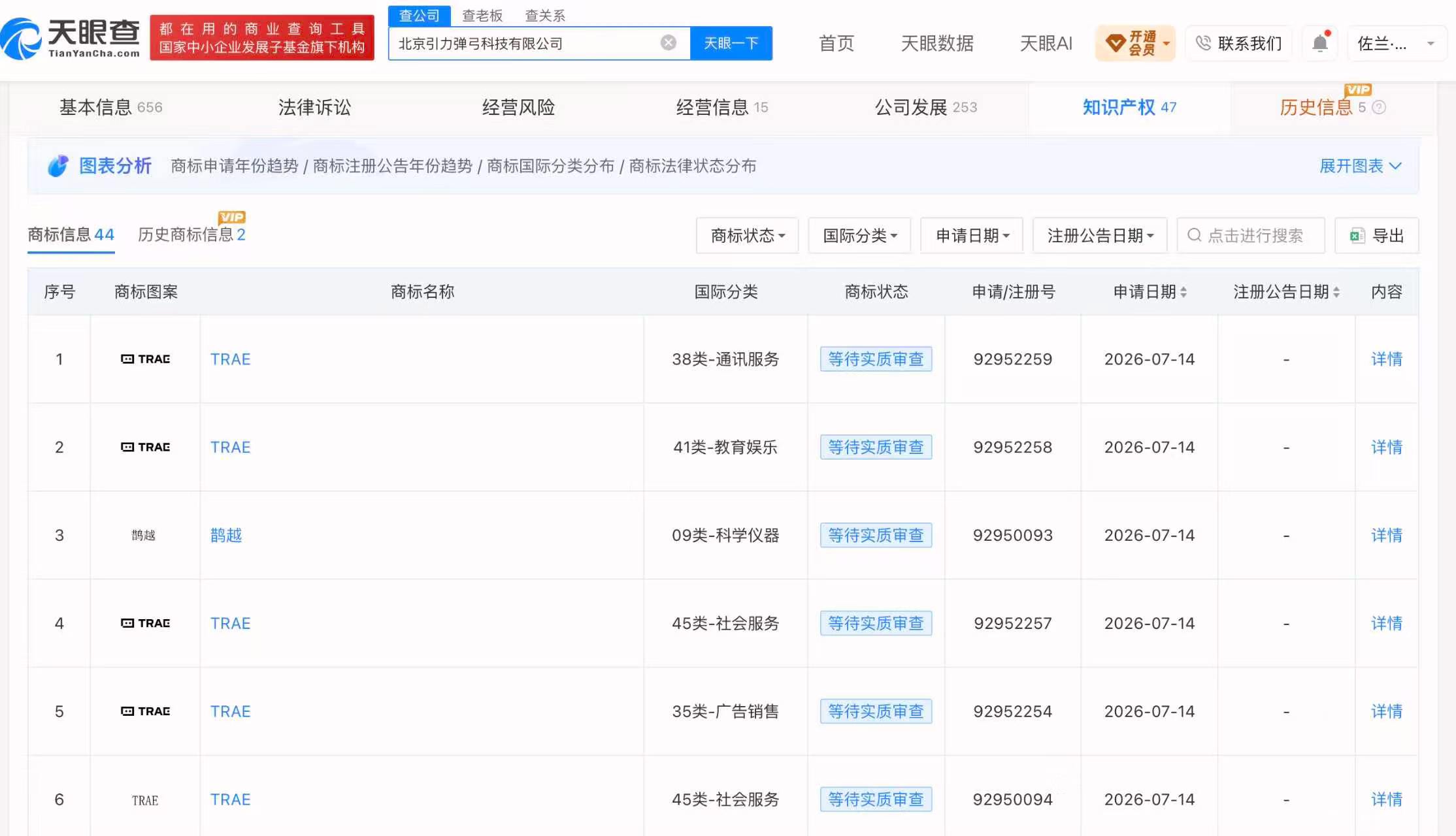
Task: Open TRAE name link in row 1
Action: [230, 359]
